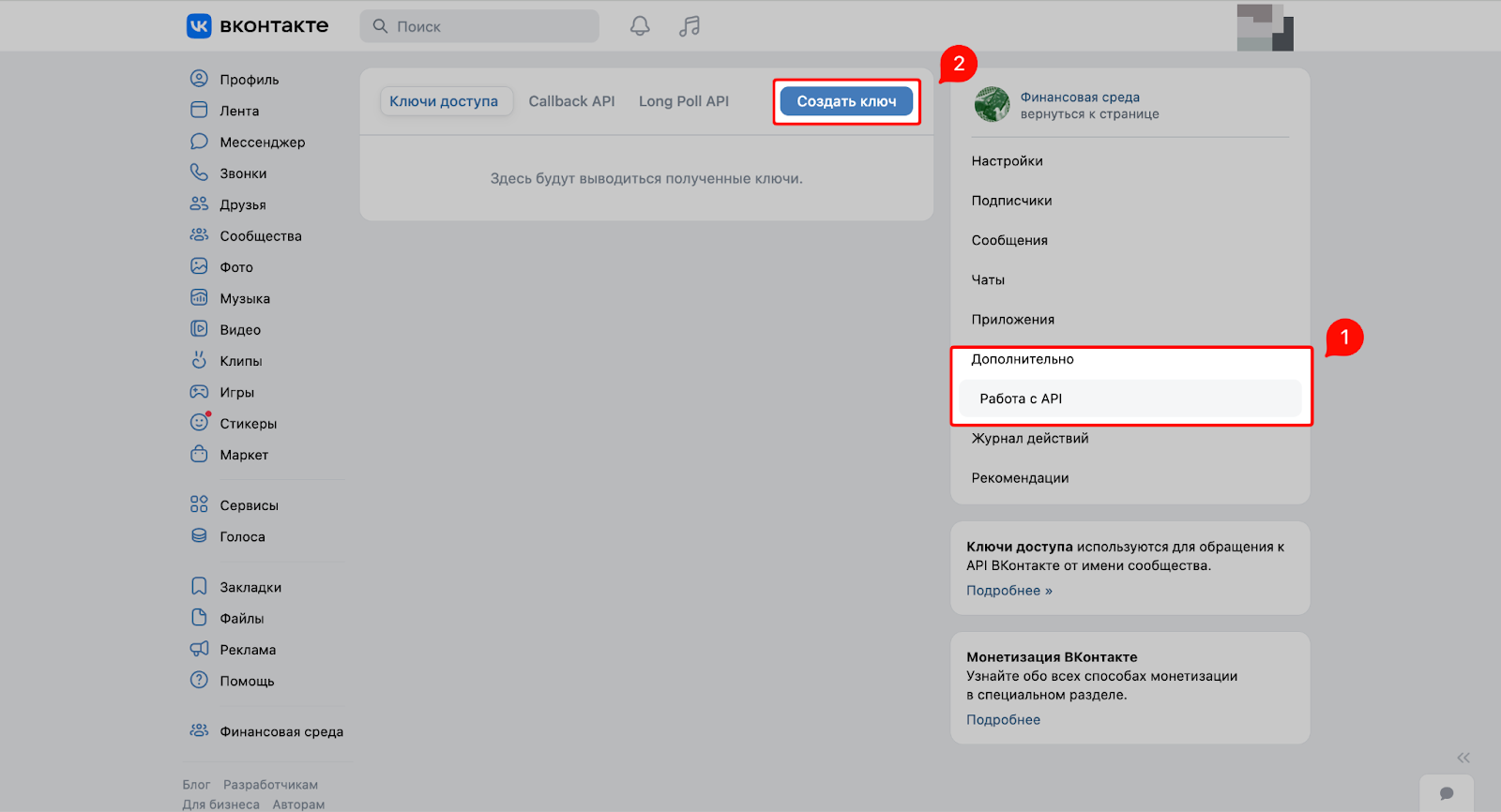The image size is (1501, 812).
Task: Click the Сообщества label in sidebar
Action: coord(261,236)
